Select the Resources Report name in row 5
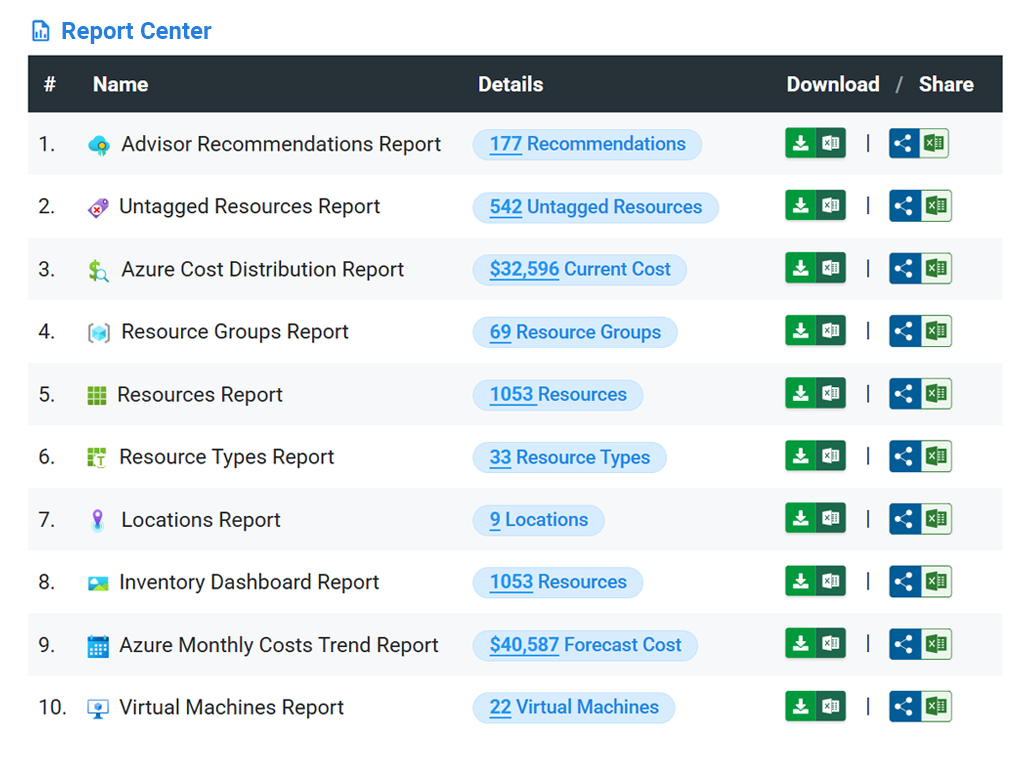The height and width of the screenshot is (768, 1024). (200, 394)
